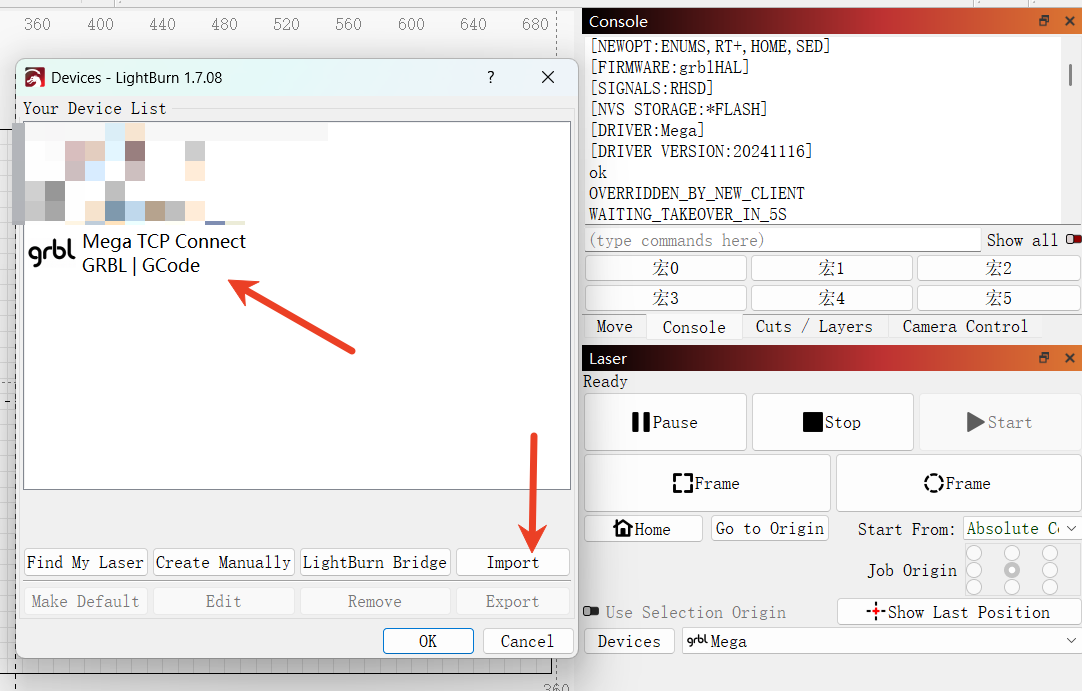Click the square Frame button
Viewport: 1082px width, 691px height.
pyautogui.click(x=707, y=483)
